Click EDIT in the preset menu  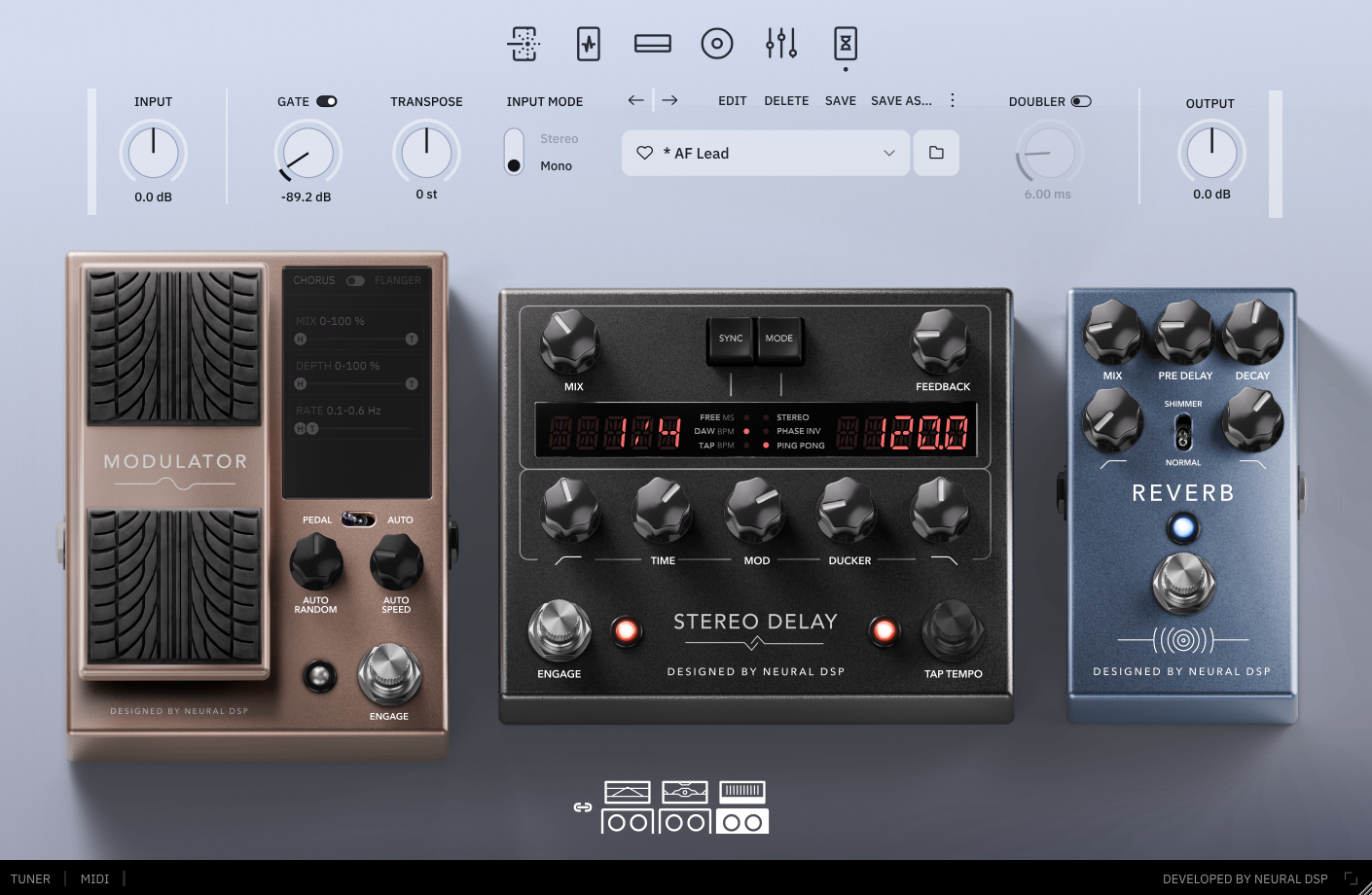pyautogui.click(x=733, y=100)
